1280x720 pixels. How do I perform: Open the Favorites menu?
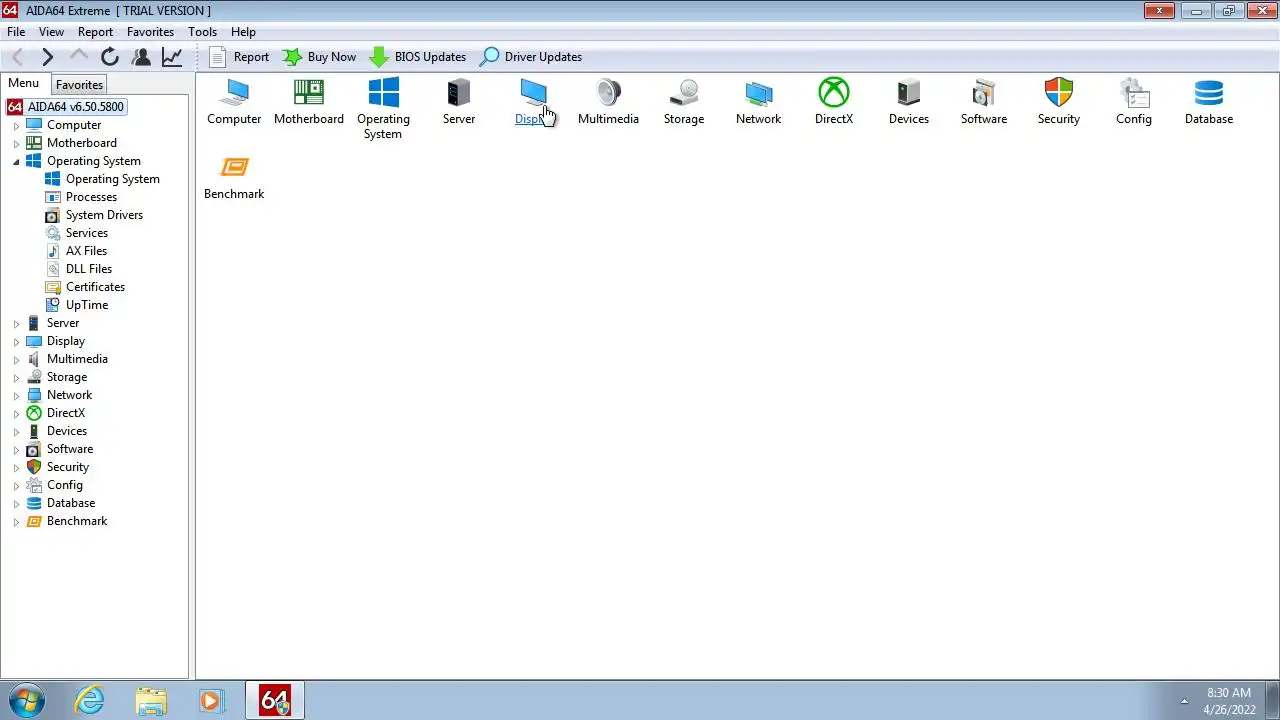[x=150, y=32]
